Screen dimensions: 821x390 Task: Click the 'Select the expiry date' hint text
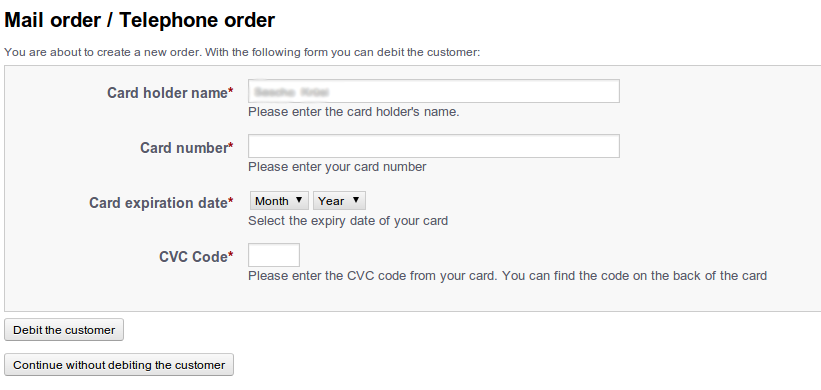click(348, 220)
